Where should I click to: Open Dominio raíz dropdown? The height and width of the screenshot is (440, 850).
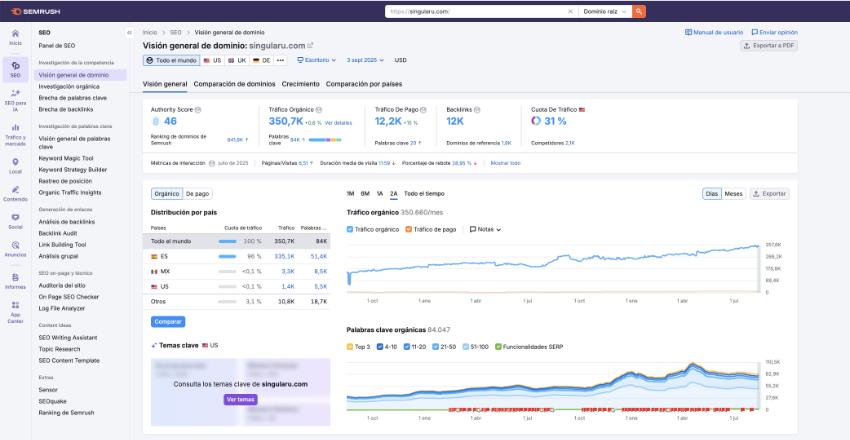tap(605, 11)
